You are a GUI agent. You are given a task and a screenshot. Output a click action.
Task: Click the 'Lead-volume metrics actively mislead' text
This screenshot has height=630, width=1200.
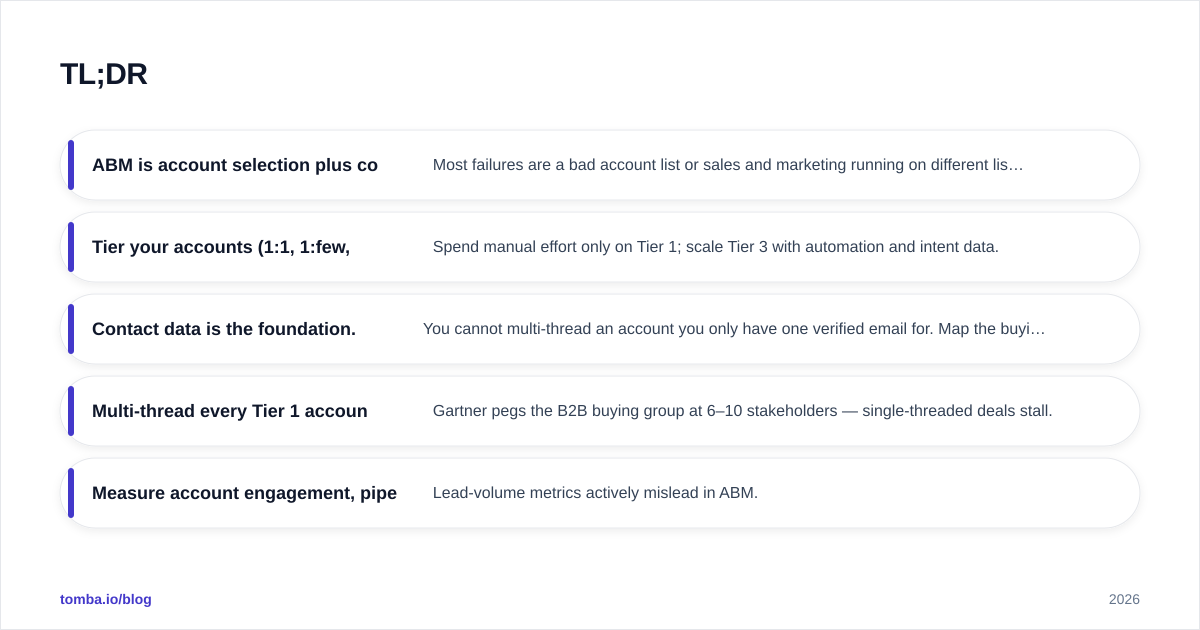pos(595,493)
